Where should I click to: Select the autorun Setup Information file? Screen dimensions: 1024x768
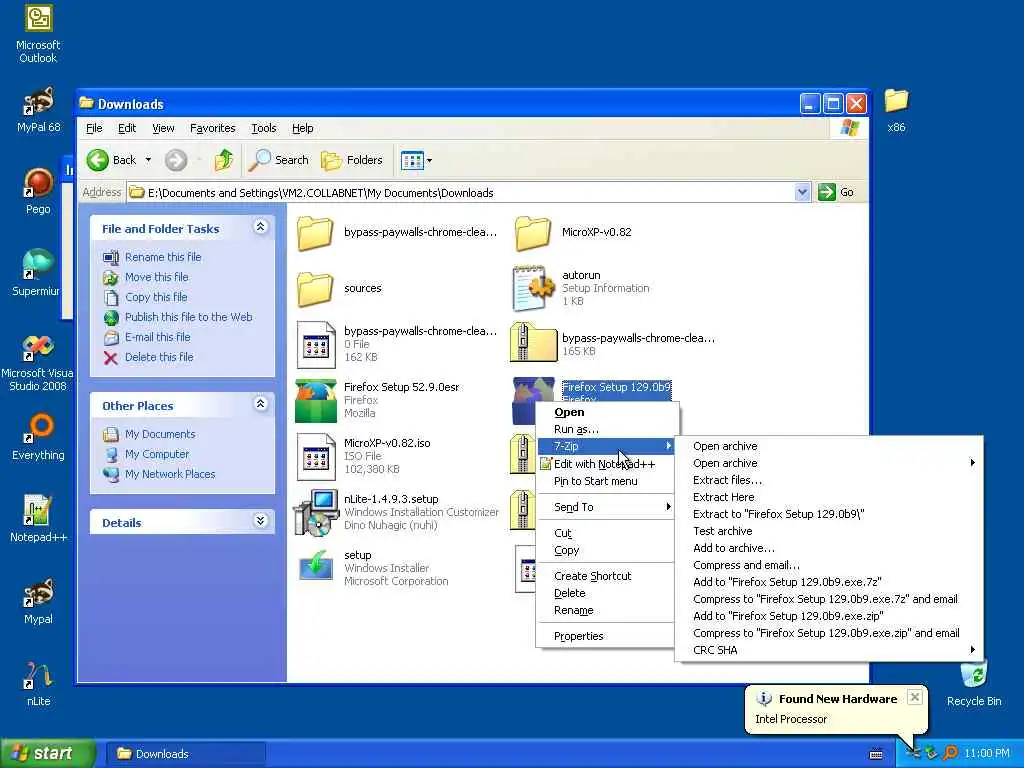pos(581,288)
